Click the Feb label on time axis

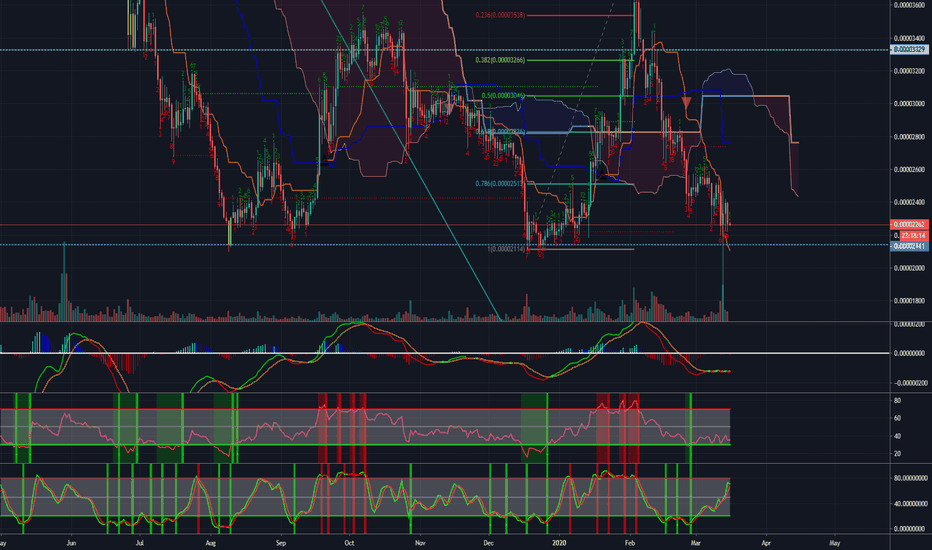click(x=630, y=543)
